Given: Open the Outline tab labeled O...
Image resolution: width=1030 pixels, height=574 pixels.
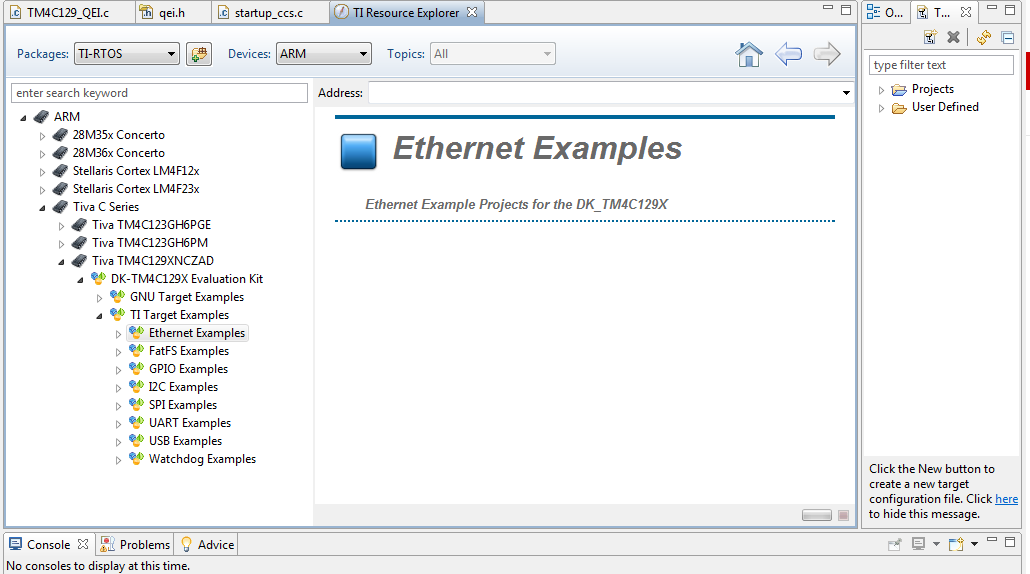Looking at the screenshot, I should (x=884, y=12).
